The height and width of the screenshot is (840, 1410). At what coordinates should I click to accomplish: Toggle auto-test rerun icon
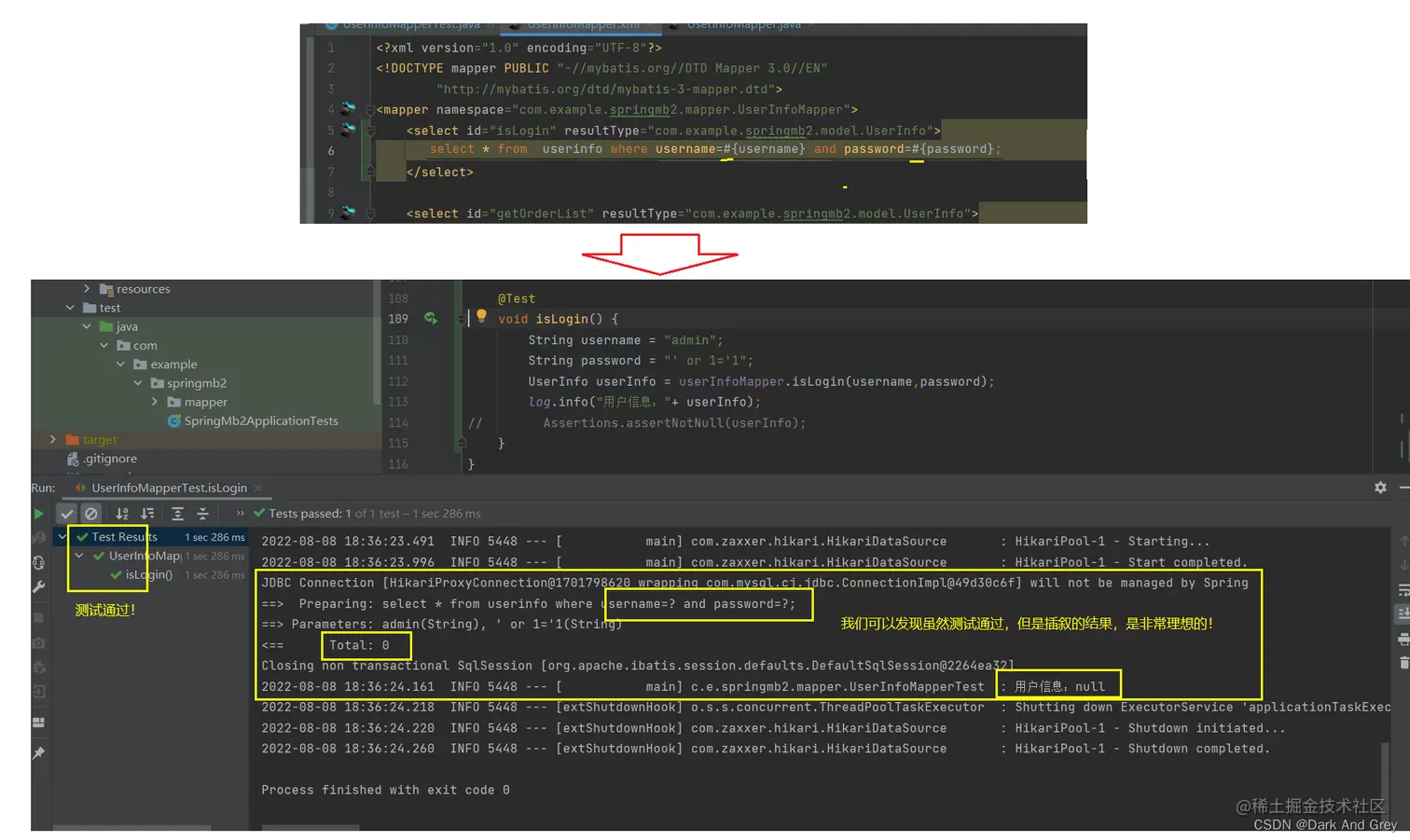[x=38, y=562]
